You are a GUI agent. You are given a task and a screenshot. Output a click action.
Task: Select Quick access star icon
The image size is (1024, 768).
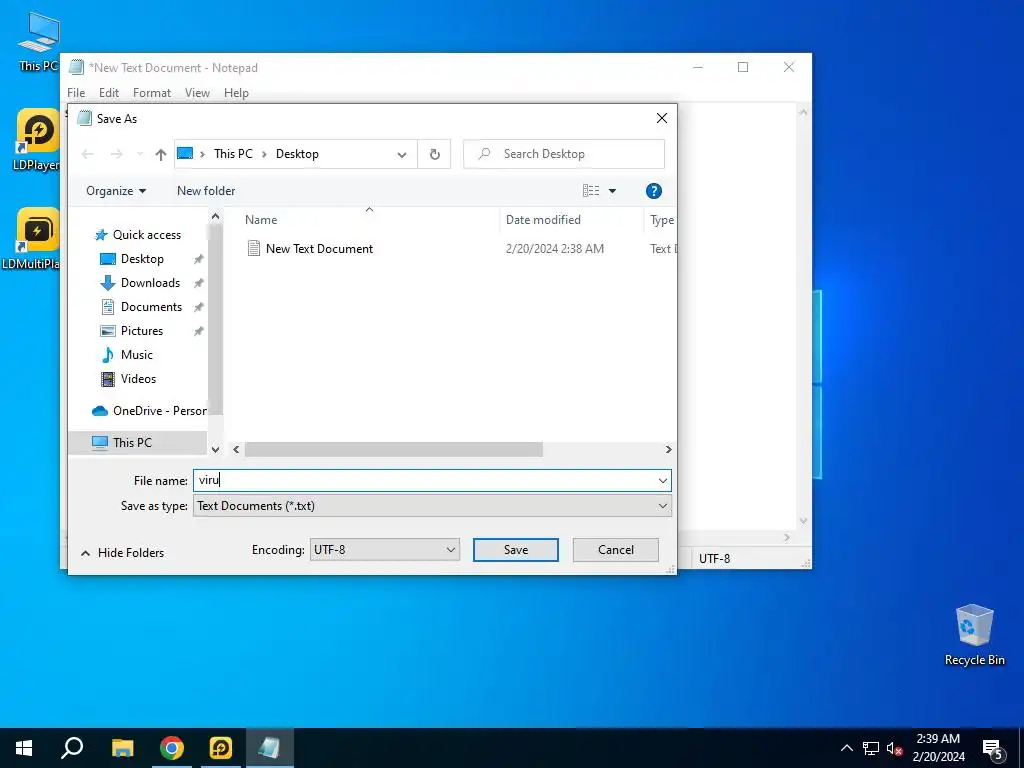pos(101,235)
